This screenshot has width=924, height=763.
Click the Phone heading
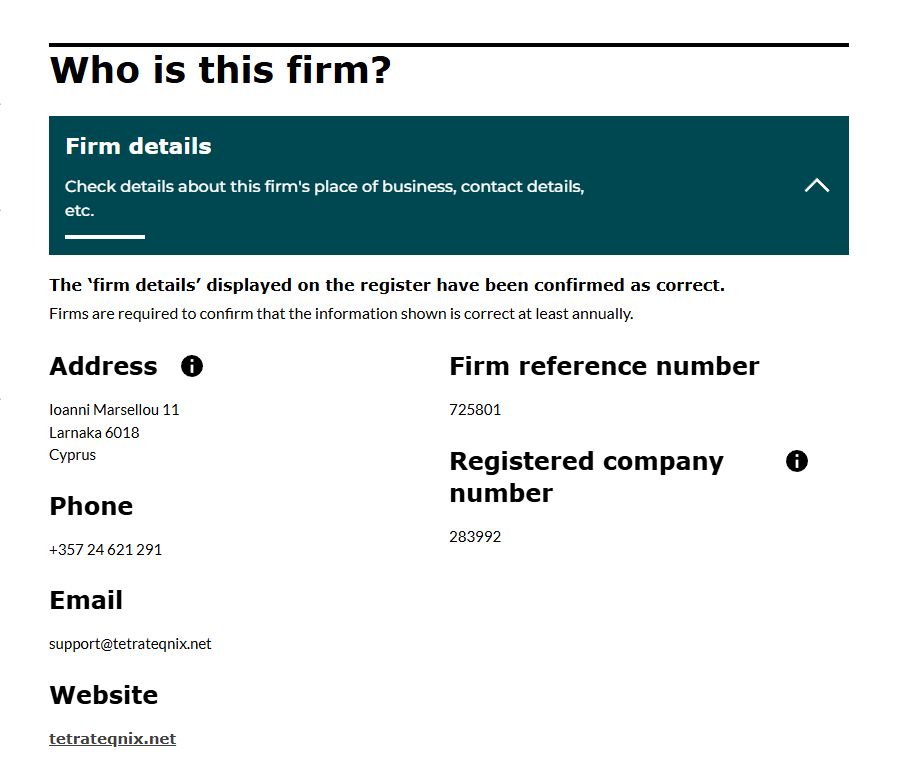pos(91,506)
